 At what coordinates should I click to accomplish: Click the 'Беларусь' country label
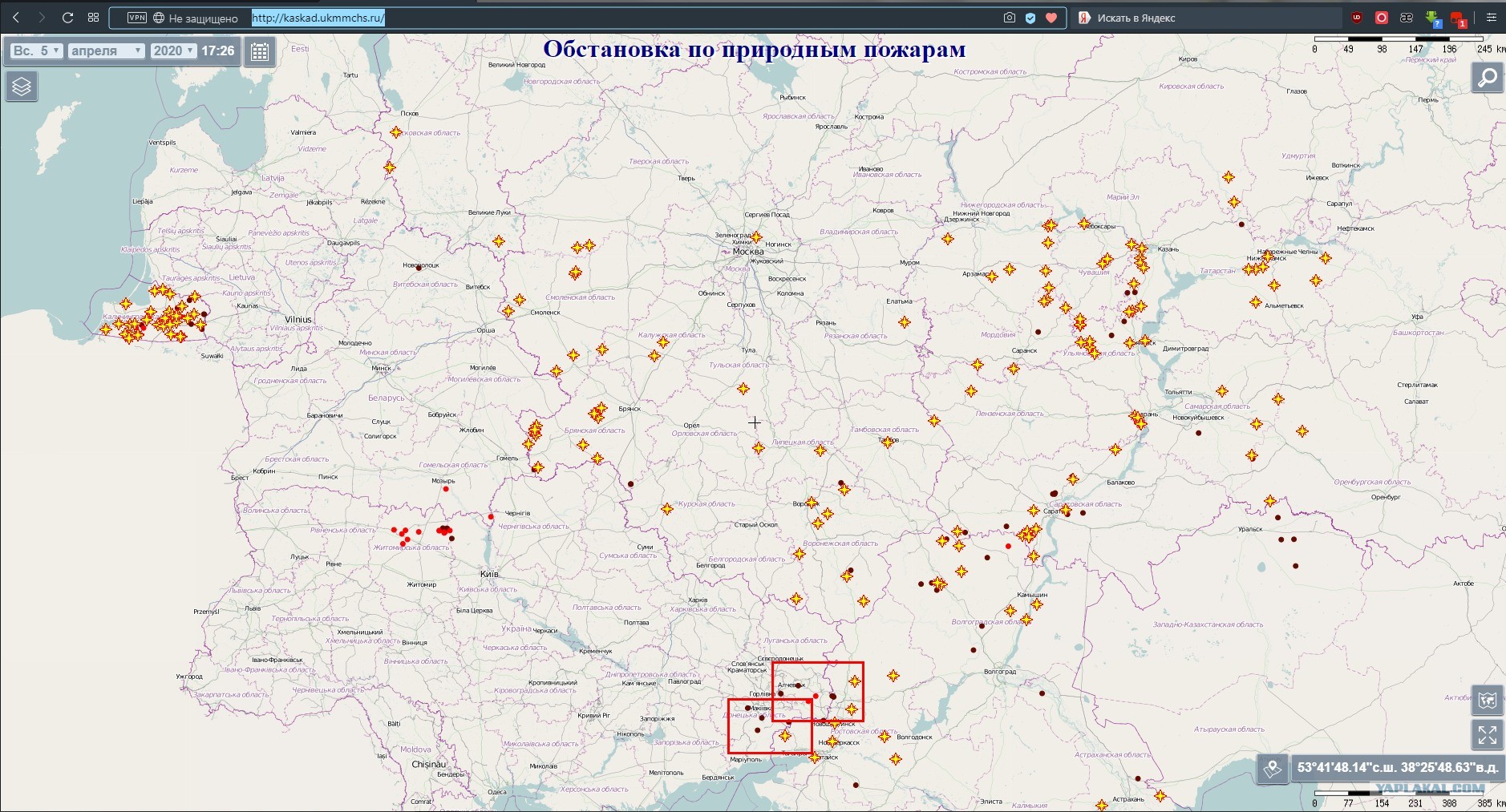pyautogui.click(x=387, y=398)
